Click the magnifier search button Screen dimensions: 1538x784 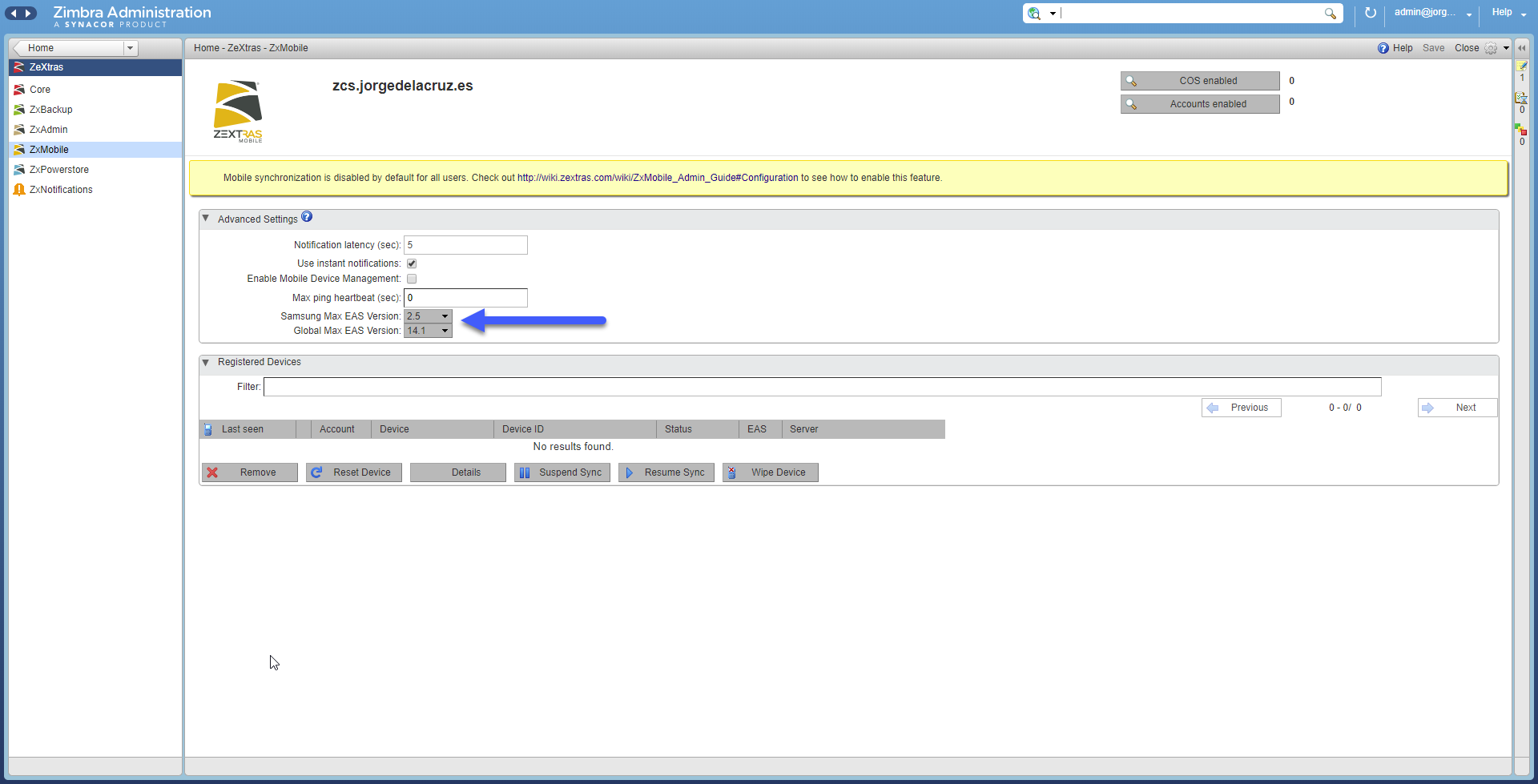(x=1331, y=14)
